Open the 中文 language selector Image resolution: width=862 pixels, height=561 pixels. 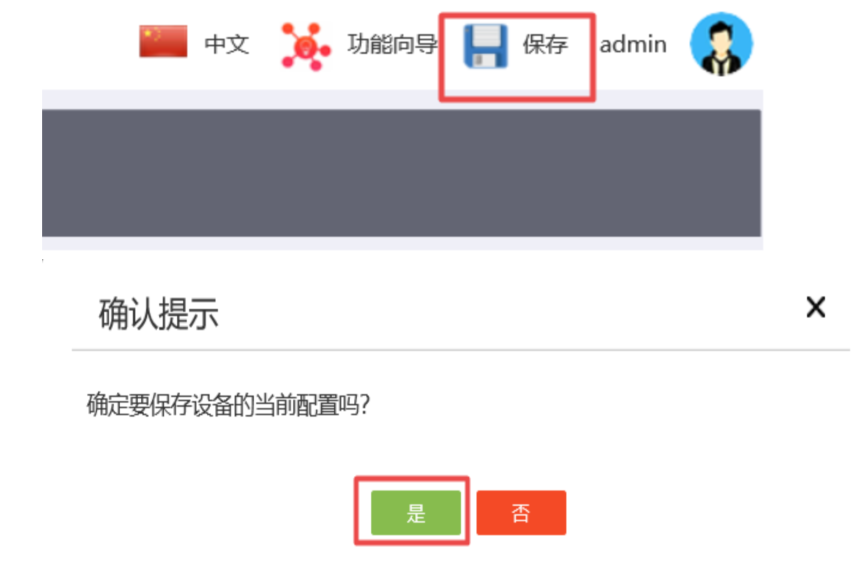pyautogui.click(x=226, y=44)
